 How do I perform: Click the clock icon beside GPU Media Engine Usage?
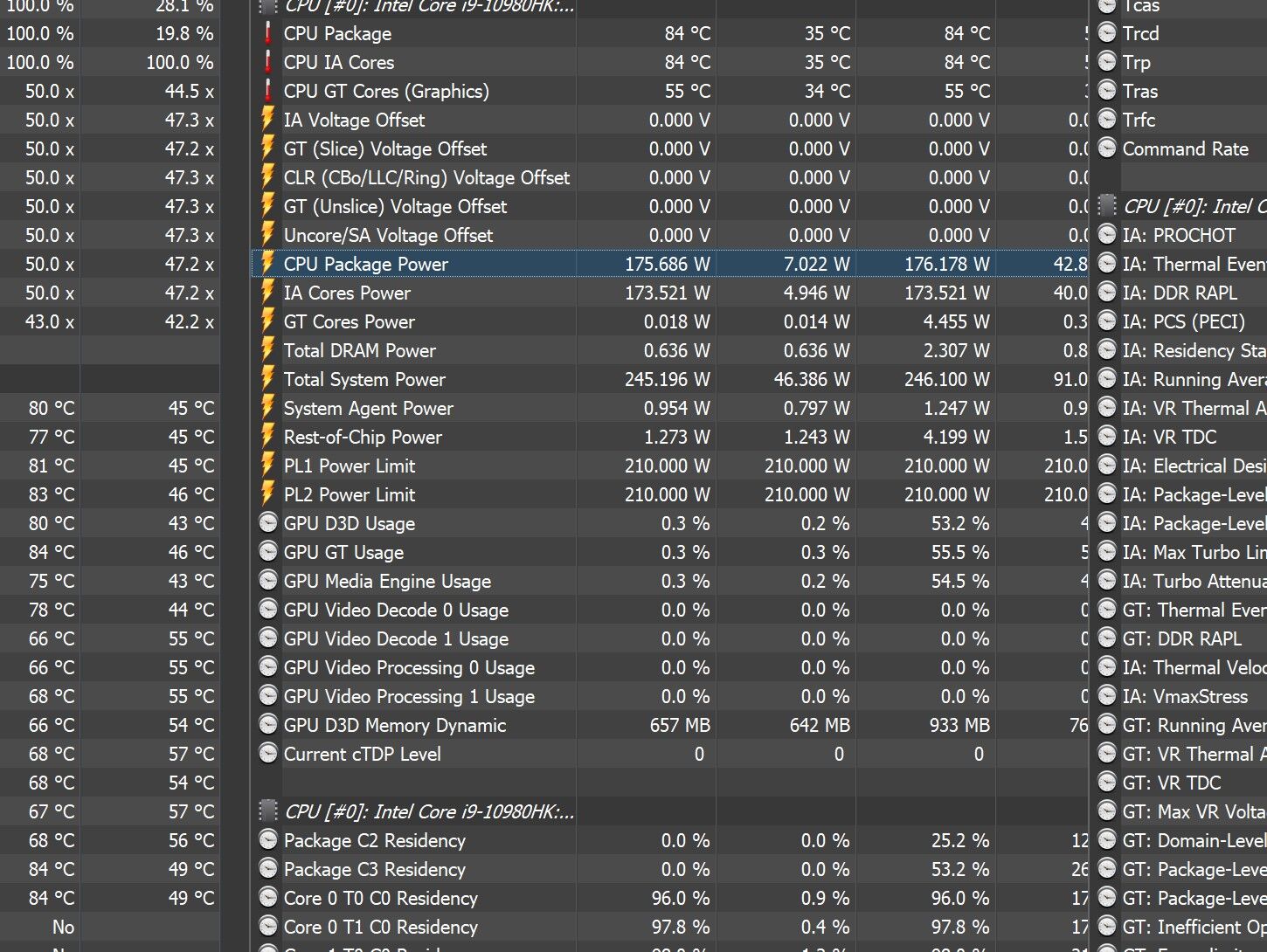268,581
